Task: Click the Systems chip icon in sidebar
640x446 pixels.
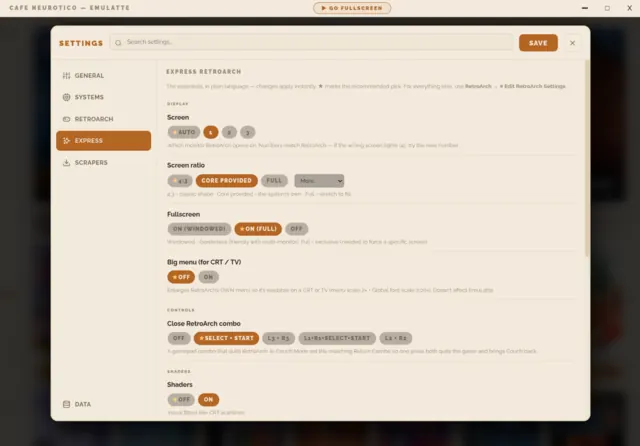Action: pyautogui.click(x=67, y=97)
